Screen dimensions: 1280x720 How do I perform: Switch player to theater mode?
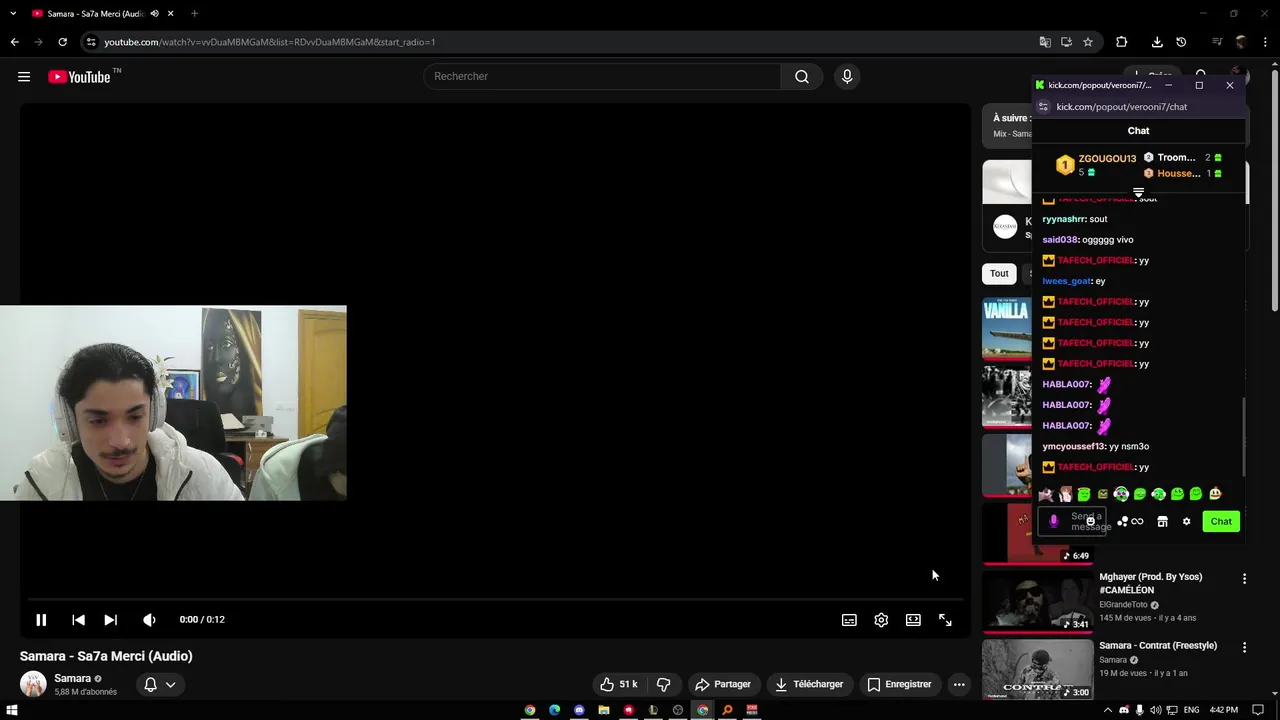[913, 620]
